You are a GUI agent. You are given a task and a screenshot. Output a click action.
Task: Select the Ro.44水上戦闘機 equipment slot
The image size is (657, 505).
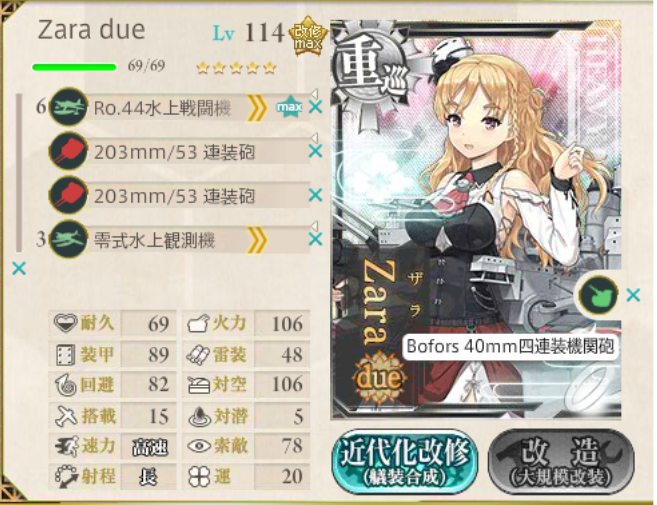pos(180,108)
